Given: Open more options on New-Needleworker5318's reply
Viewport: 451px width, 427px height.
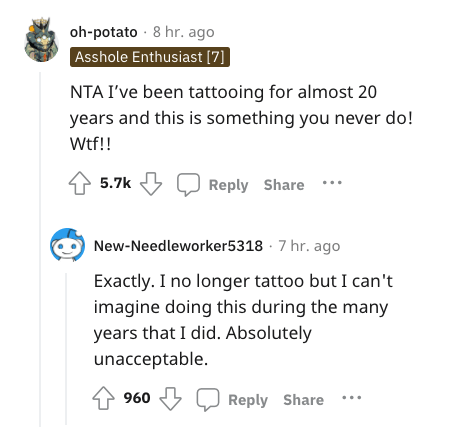Looking at the screenshot, I should (352, 398).
